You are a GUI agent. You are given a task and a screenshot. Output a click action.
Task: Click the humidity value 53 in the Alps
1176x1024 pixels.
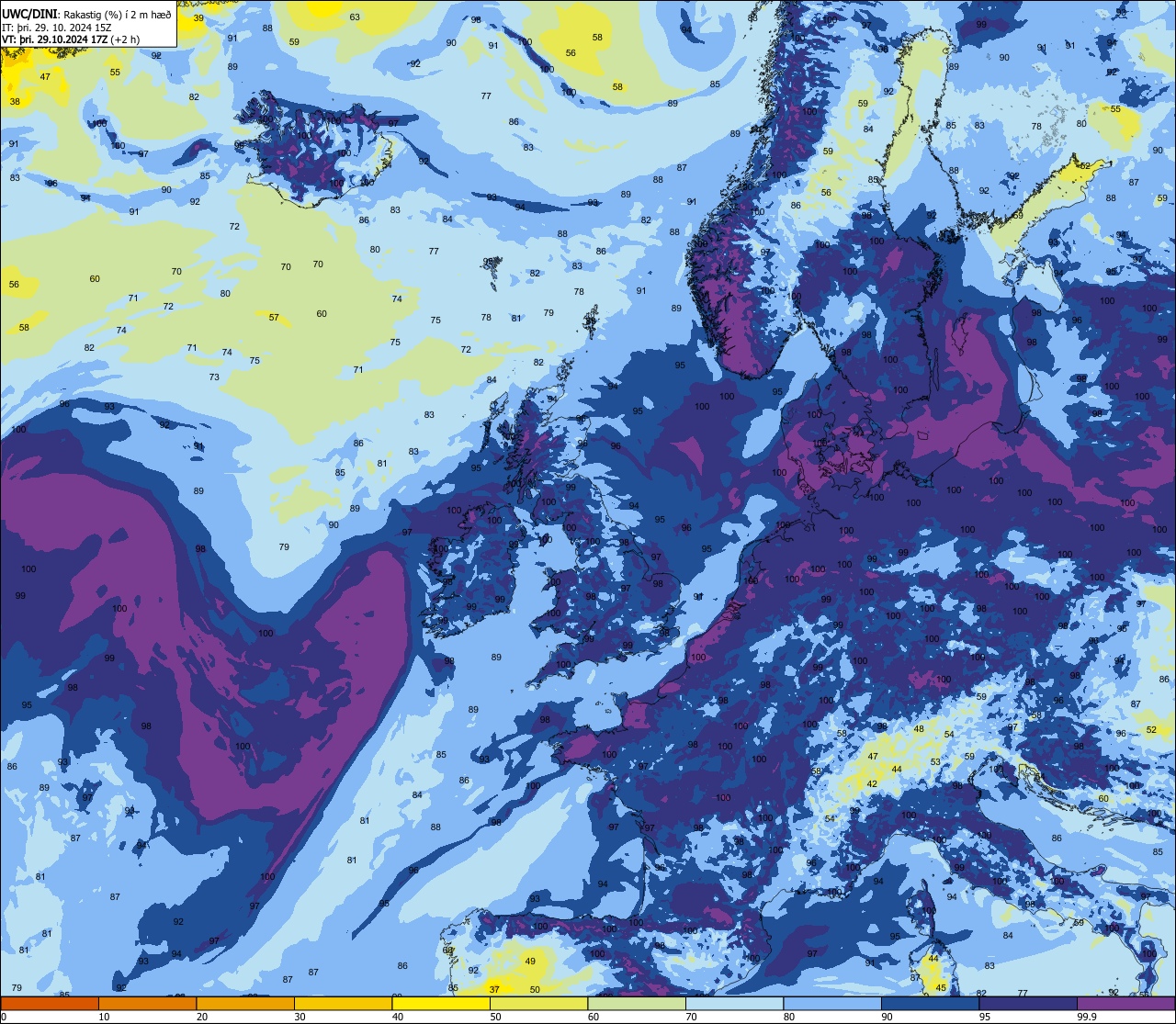tap(935, 761)
